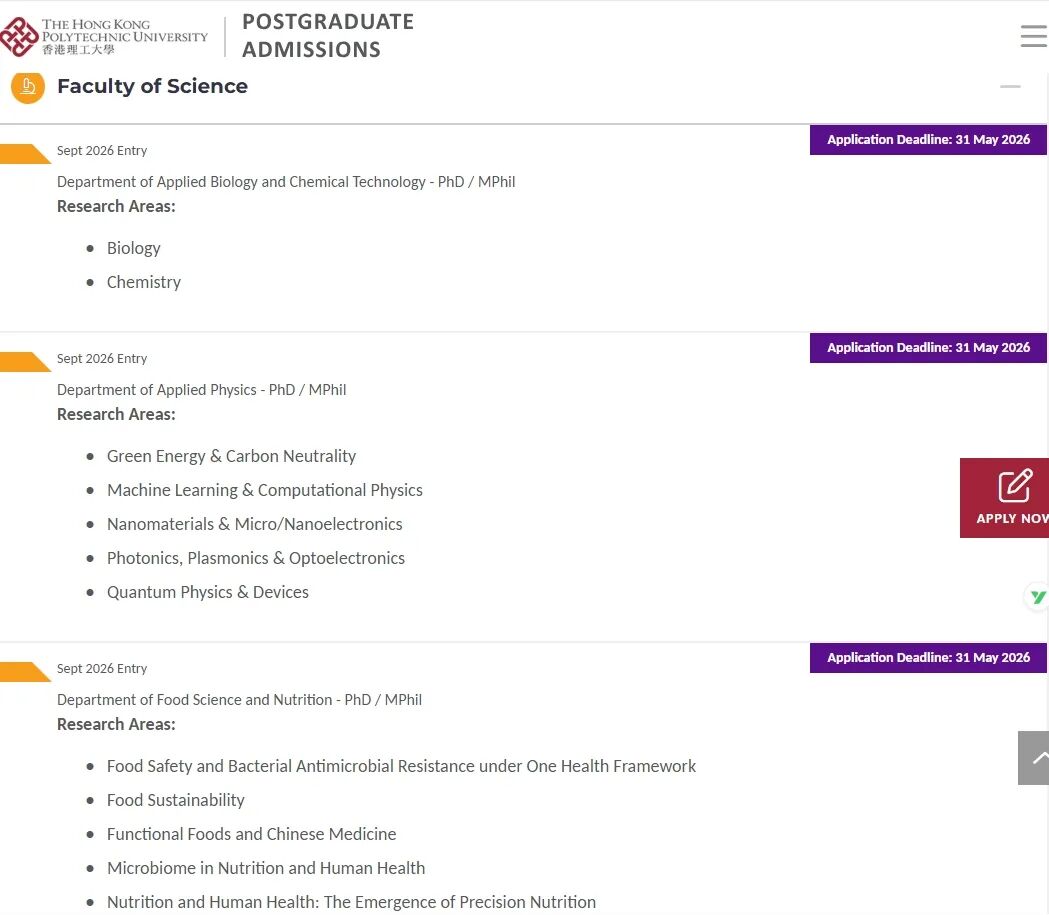This screenshot has width=1049, height=915.
Task: Open Postgraduate Admissions home link
Action: click(x=327, y=36)
